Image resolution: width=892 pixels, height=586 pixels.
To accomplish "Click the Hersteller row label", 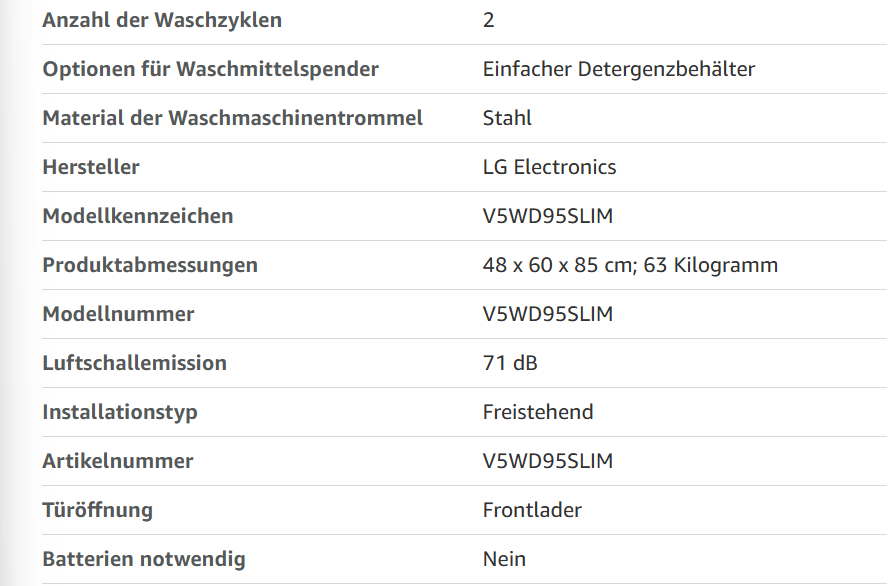I will click(x=91, y=167).
